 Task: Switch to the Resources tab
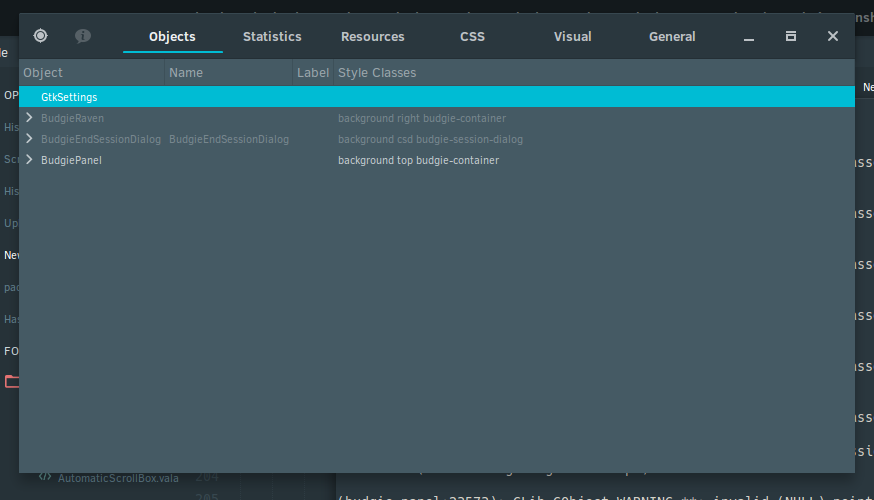pyautogui.click(x=372, y=37)
